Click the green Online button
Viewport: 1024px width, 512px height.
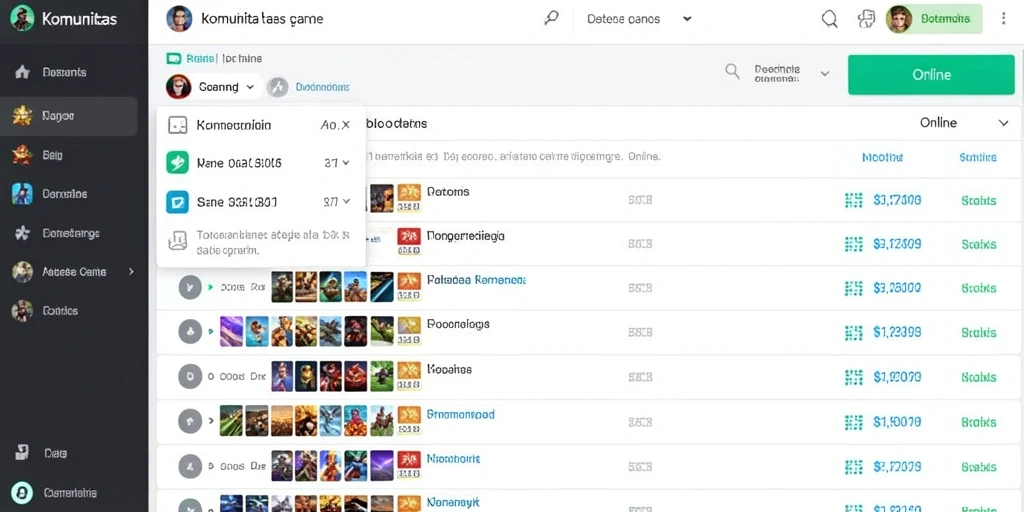pos(931,74)
